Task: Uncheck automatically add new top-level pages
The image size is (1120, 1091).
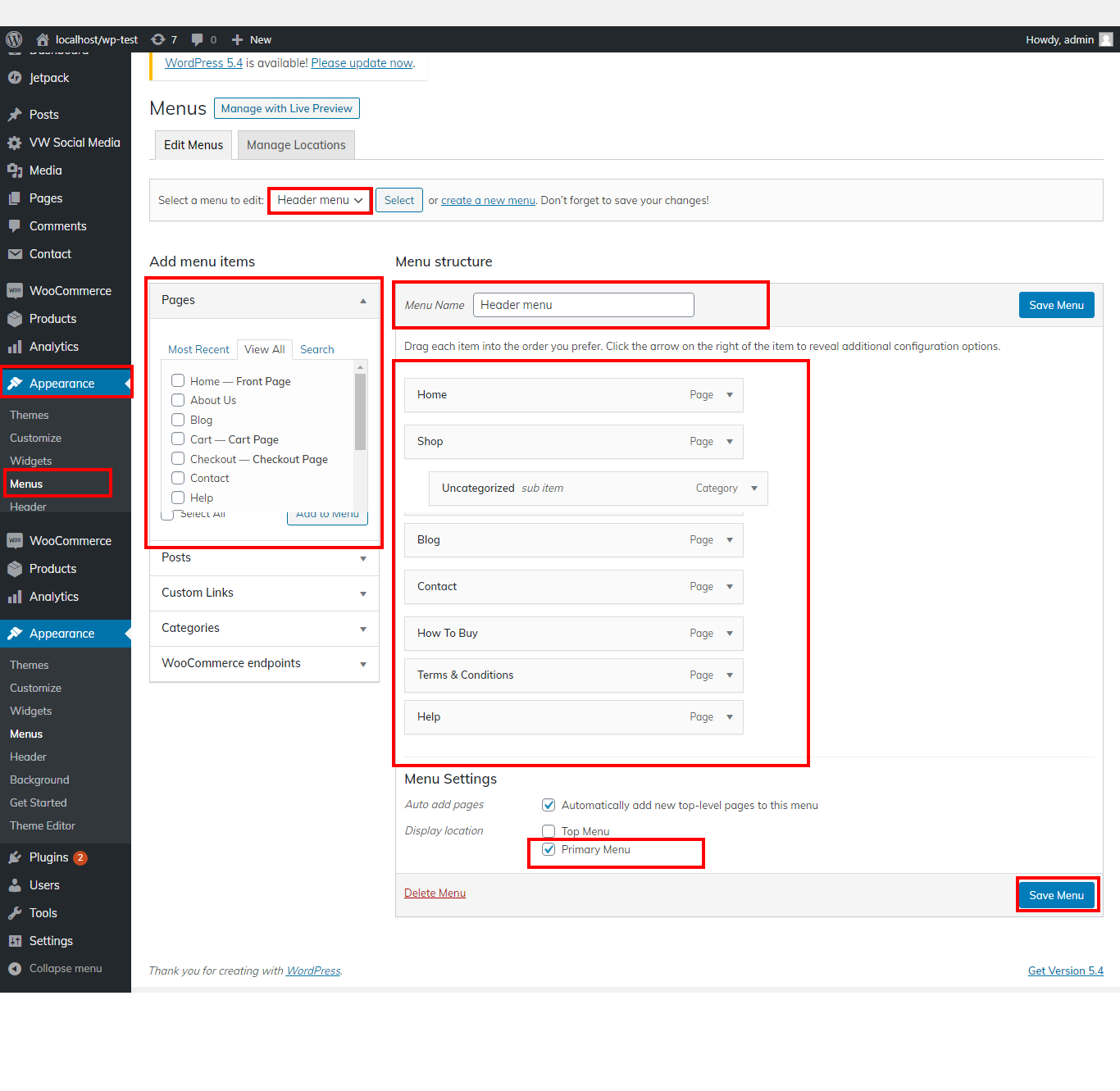Action: click(549, 805)
